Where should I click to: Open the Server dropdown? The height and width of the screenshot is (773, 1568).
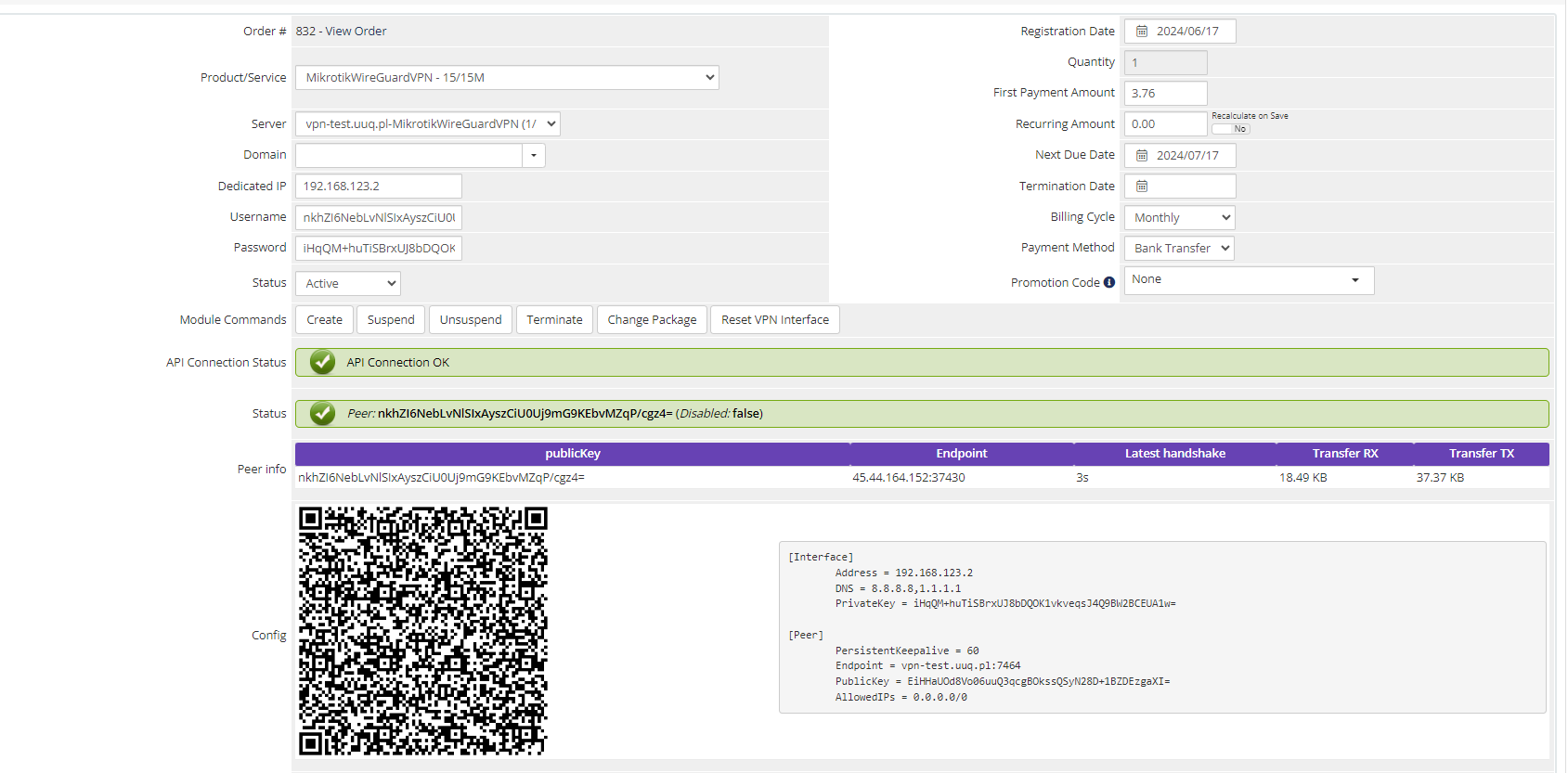(428, 124)
